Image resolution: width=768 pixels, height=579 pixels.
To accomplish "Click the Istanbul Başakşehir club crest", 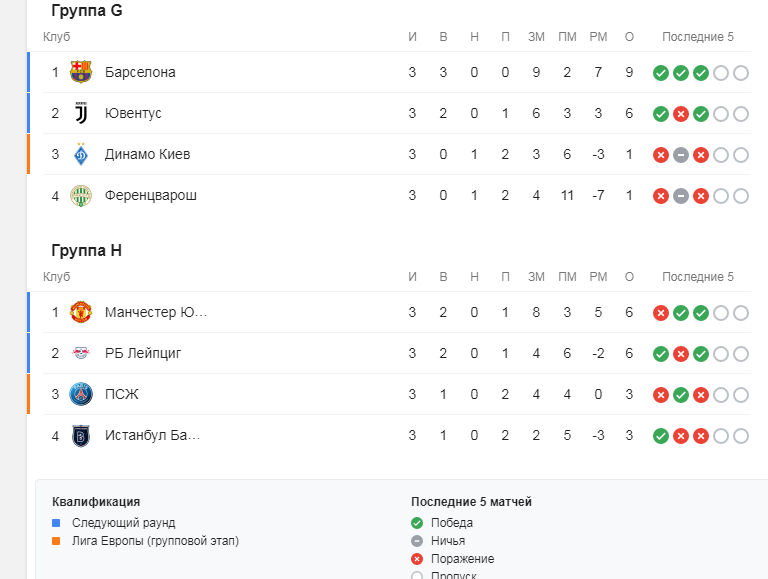I will pos(81,435).
